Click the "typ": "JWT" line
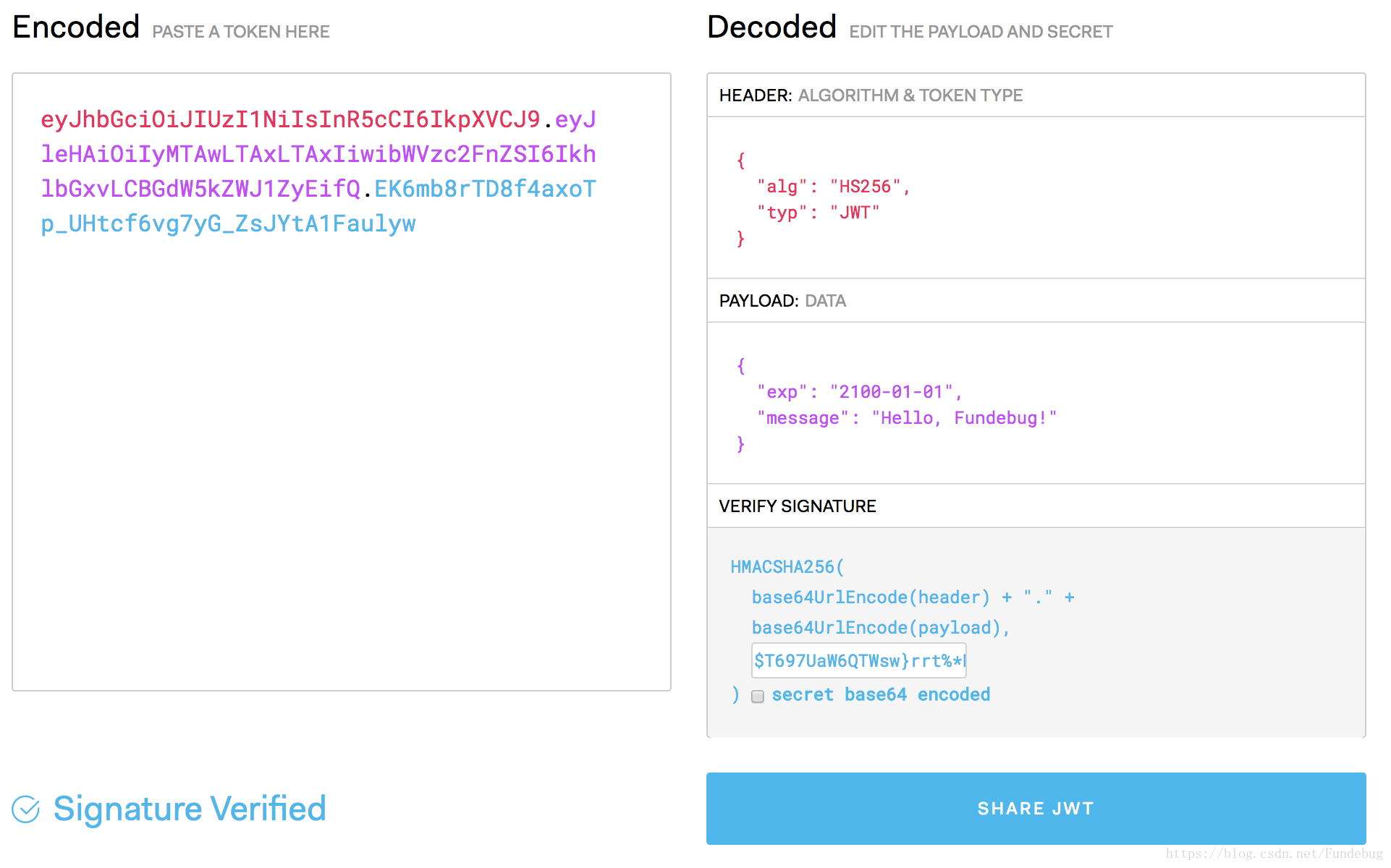 click(818, 213)
